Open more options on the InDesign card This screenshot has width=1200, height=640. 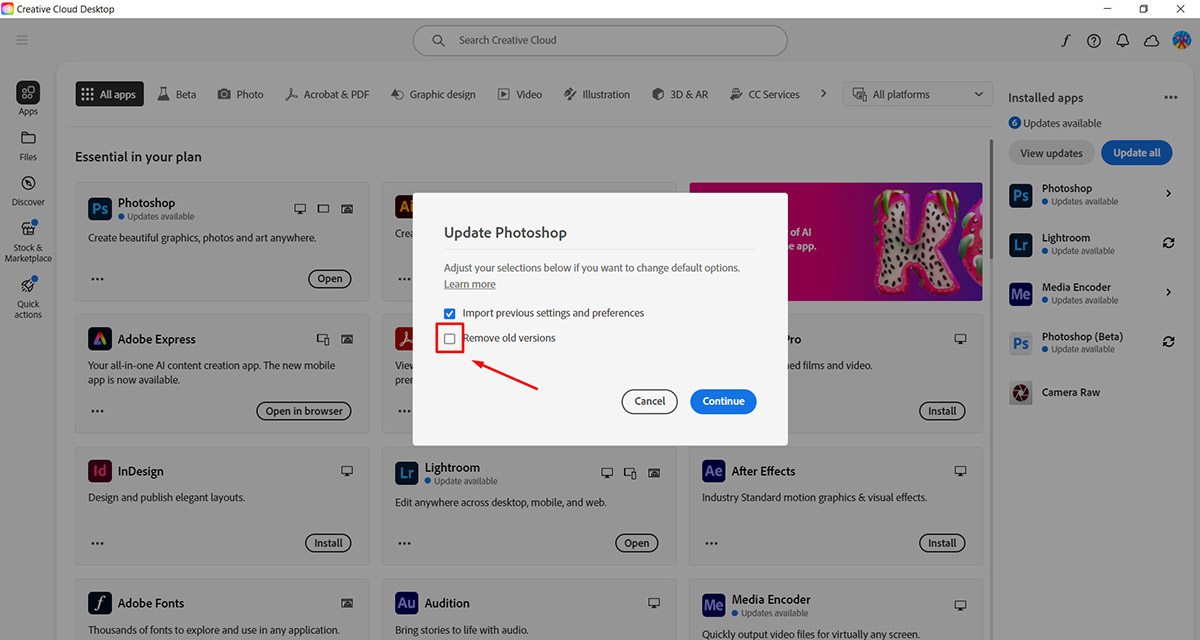[x=97, y=543]
